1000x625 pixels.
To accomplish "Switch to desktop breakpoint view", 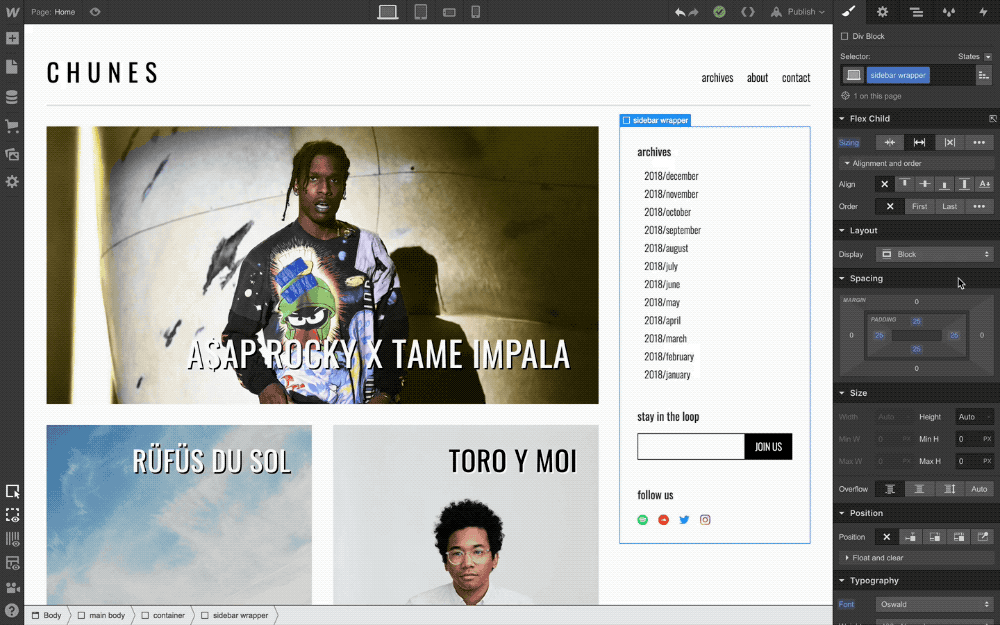I will tap(388, 11).
